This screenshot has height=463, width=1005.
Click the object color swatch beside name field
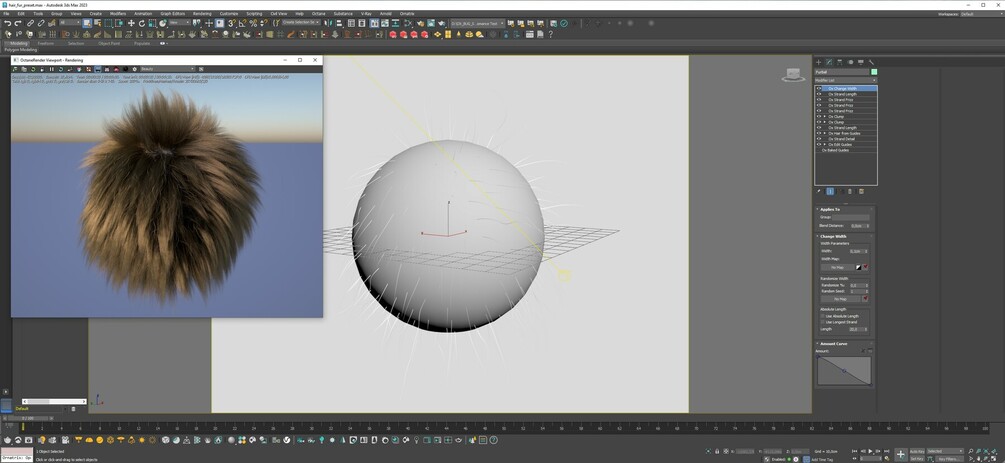874,72
